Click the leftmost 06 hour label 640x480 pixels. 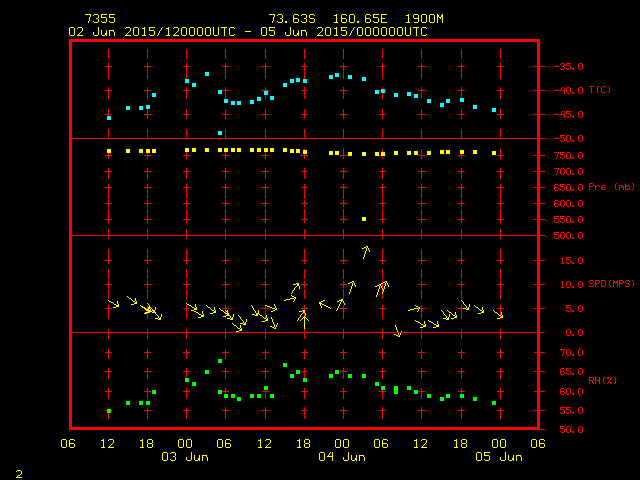coord(69,444)
